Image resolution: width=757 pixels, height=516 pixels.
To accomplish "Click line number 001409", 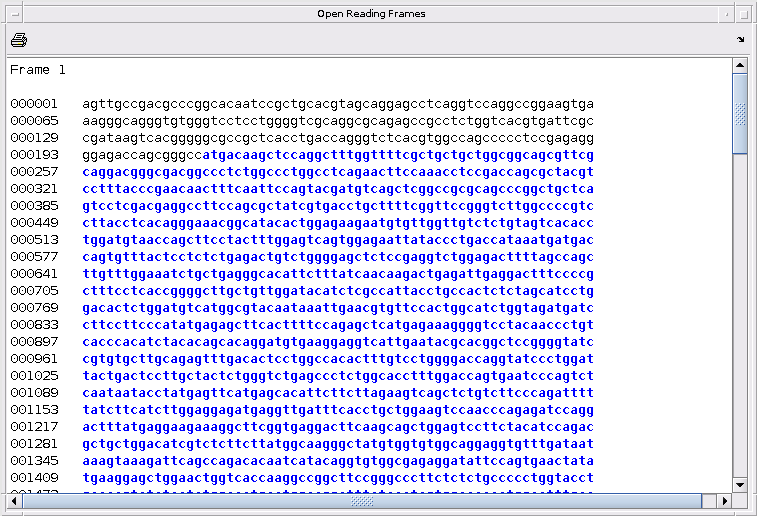I will [34, 477].
